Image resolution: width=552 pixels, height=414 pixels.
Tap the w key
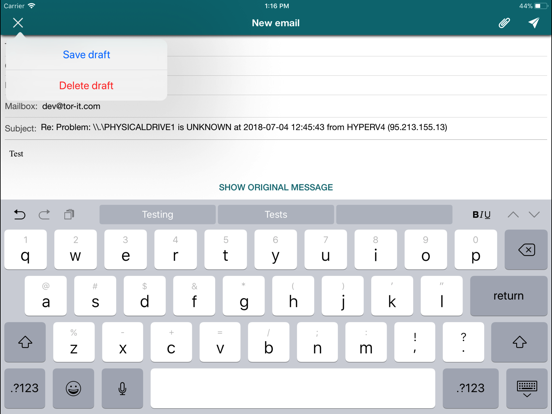coord(75,250)
